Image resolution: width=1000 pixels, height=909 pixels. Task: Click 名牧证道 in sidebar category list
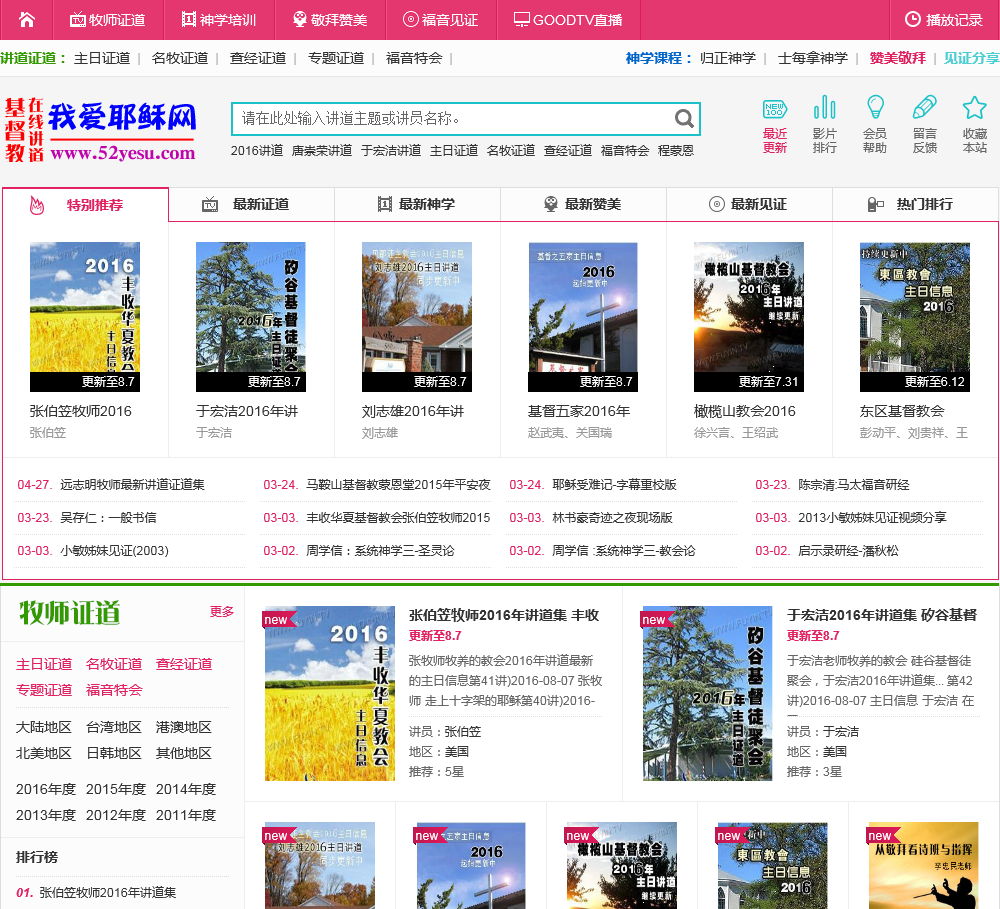(x=114, y=665)
